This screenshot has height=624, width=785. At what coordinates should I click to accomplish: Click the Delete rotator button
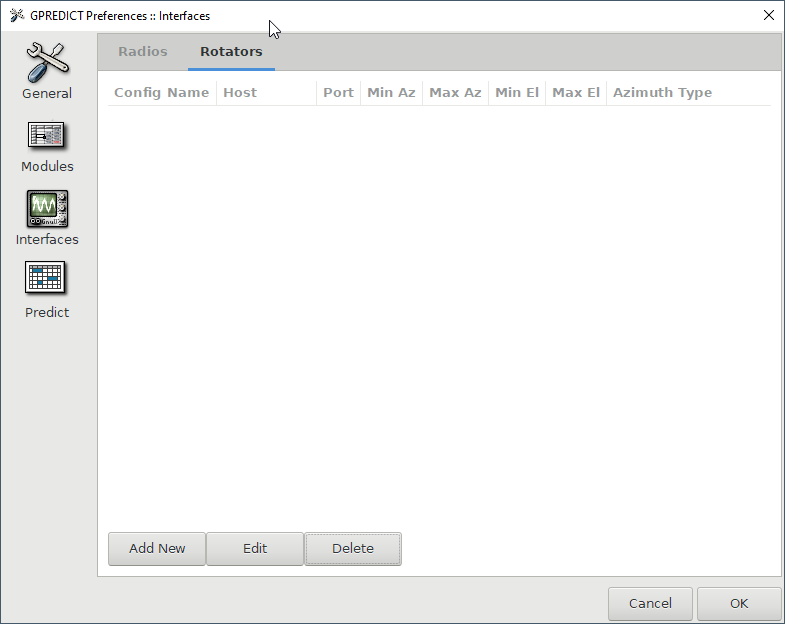[x=353, y=549]
